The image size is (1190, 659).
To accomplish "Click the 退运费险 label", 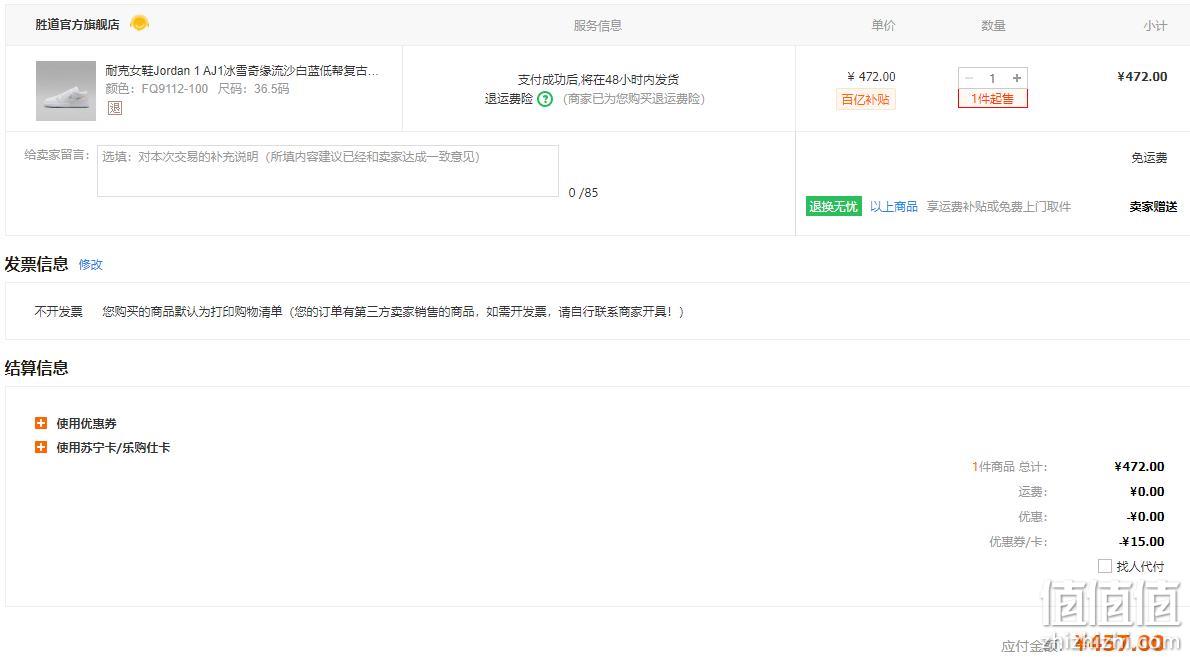I will [508, 99].
